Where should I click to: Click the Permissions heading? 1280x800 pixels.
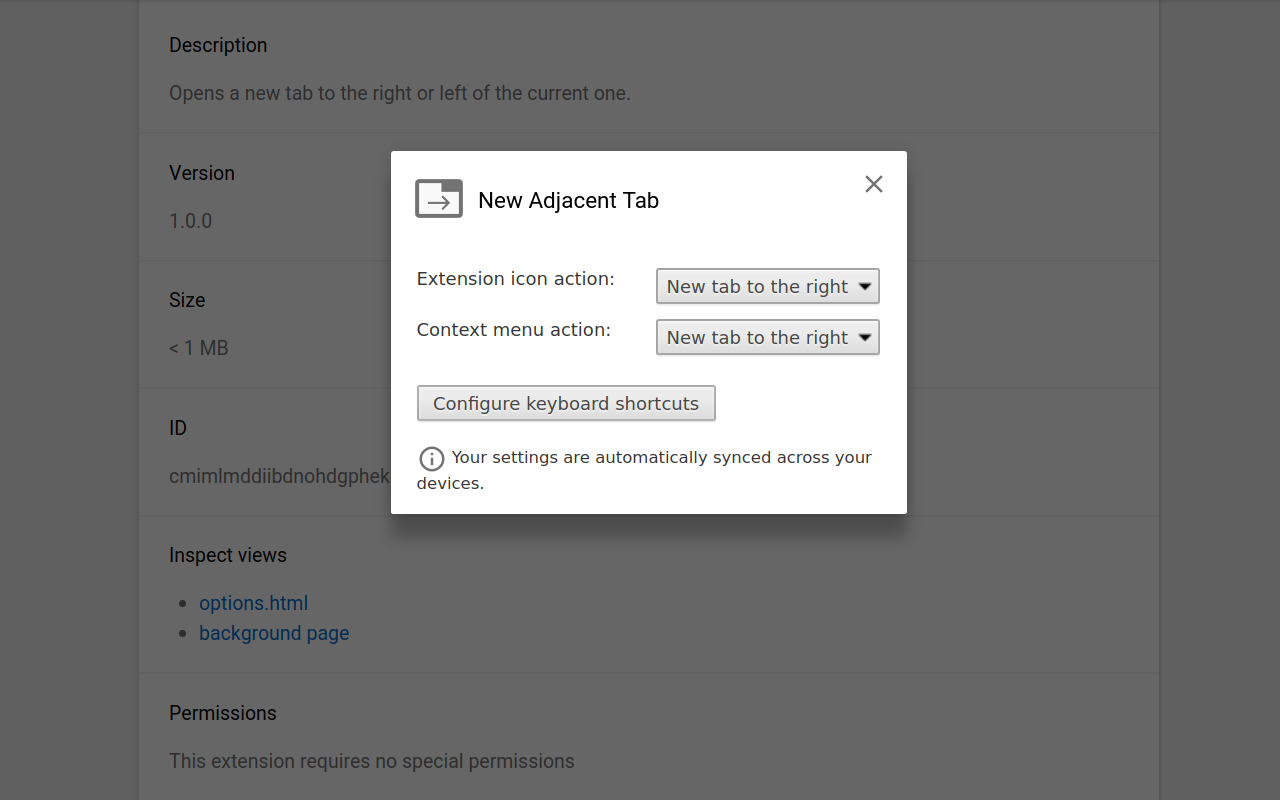223,713
